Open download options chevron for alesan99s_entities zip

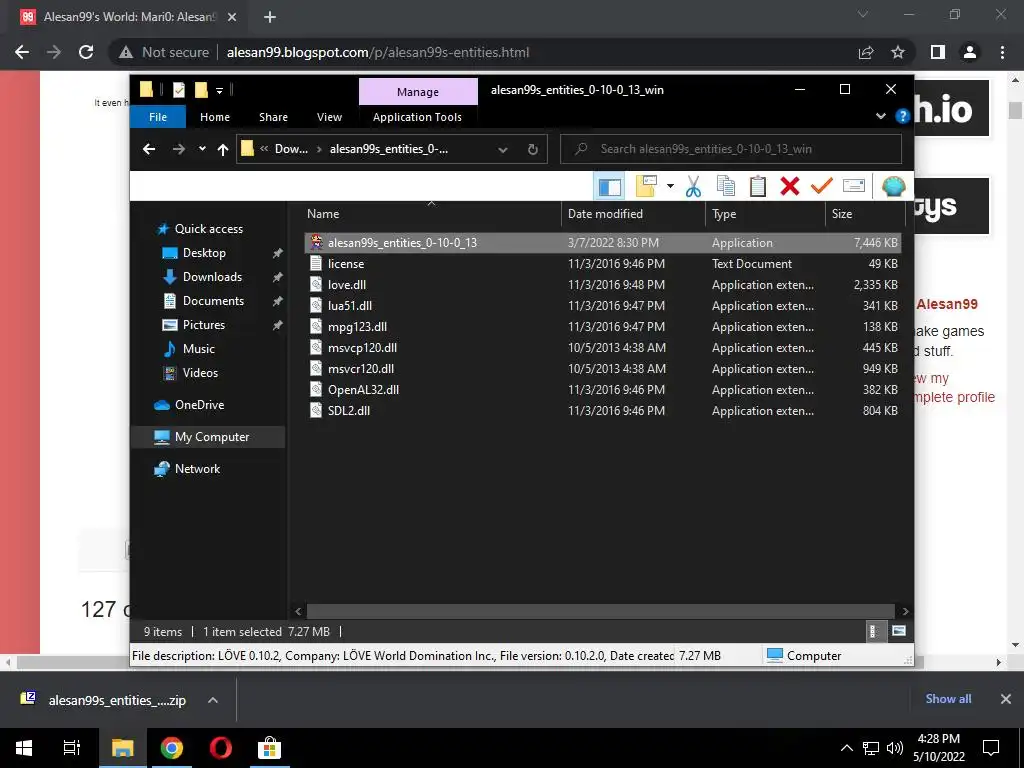point(212,700)
